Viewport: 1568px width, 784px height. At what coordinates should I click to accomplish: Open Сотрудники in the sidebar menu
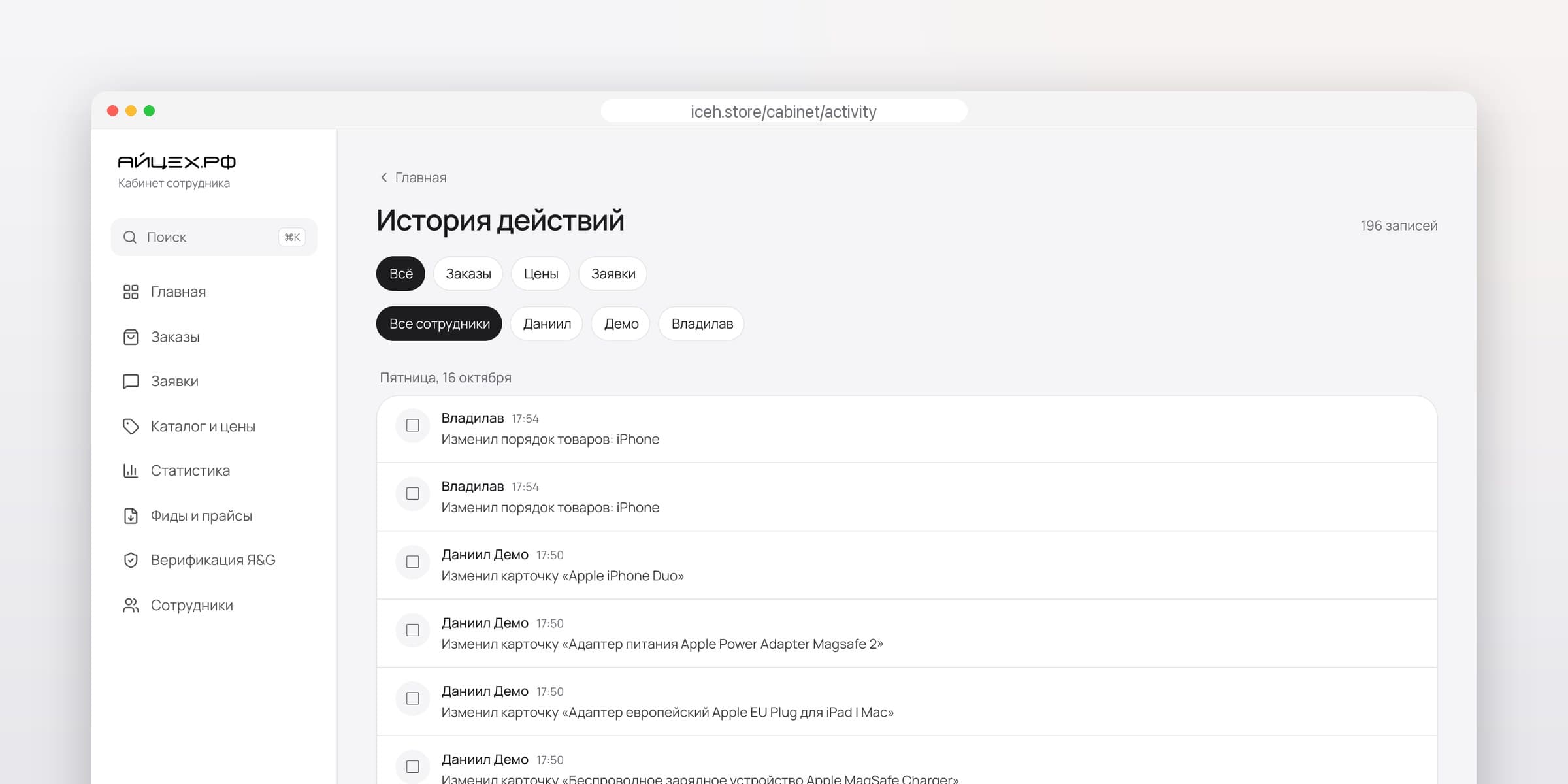click(x=214, y=606)
